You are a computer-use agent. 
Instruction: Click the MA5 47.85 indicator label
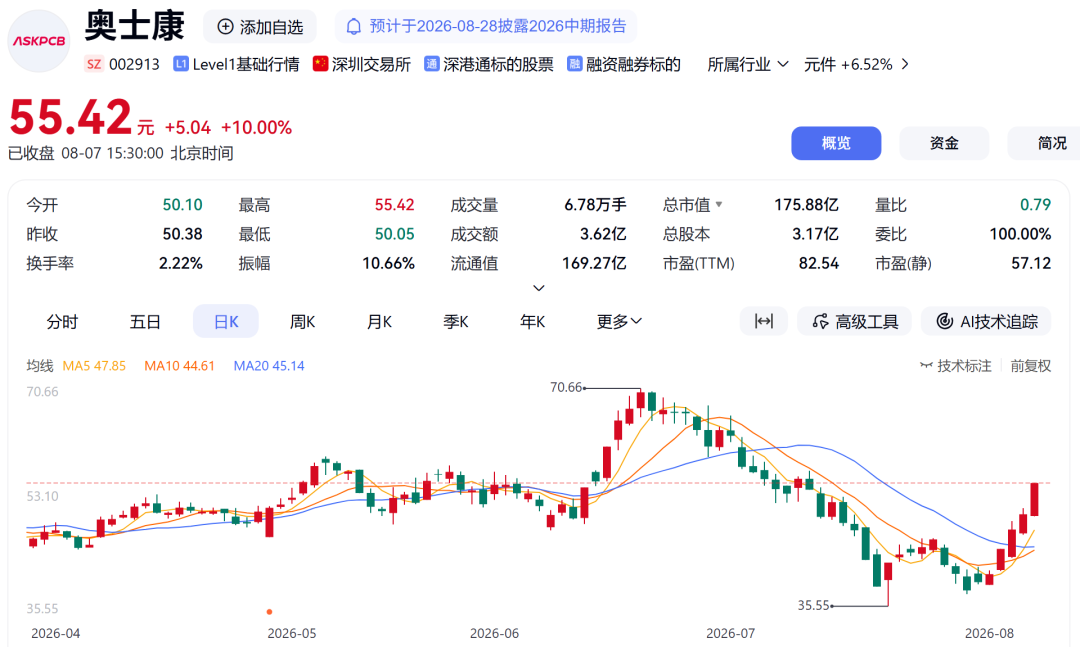(94, 366)
